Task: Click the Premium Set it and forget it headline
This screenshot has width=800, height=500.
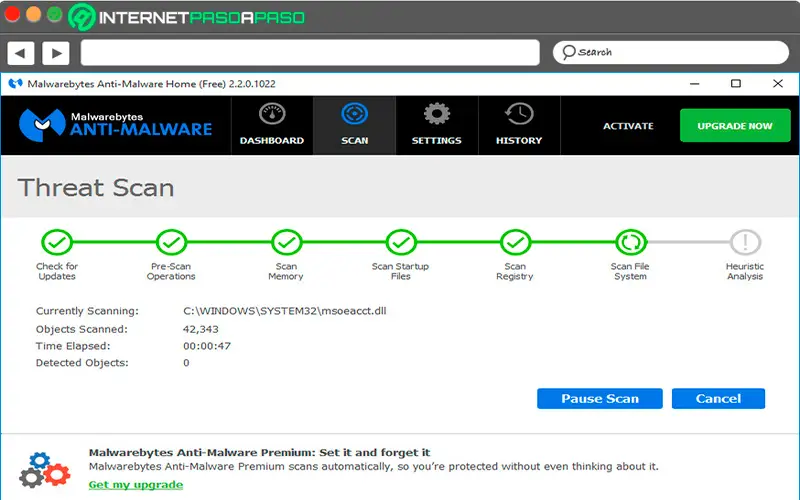Action: click(x=259, y=453)
